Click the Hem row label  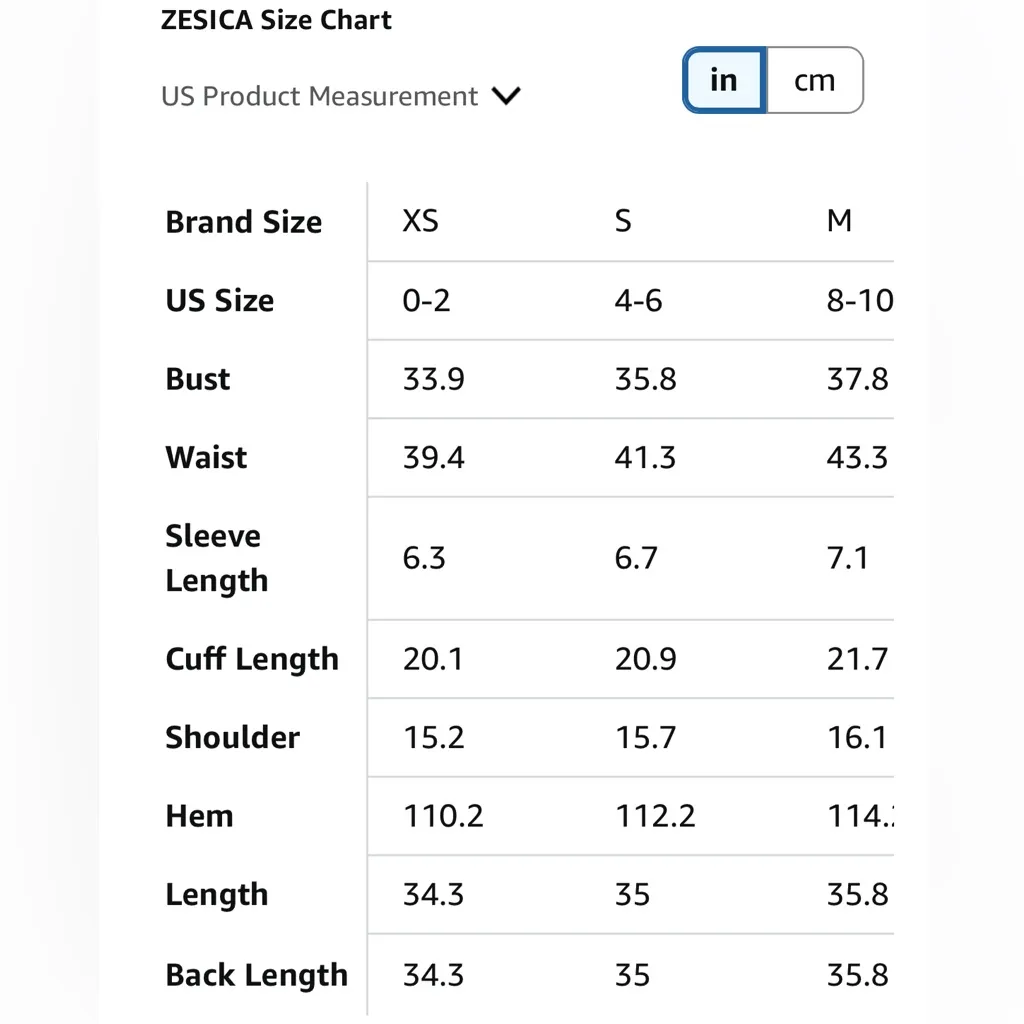[200, 816]
